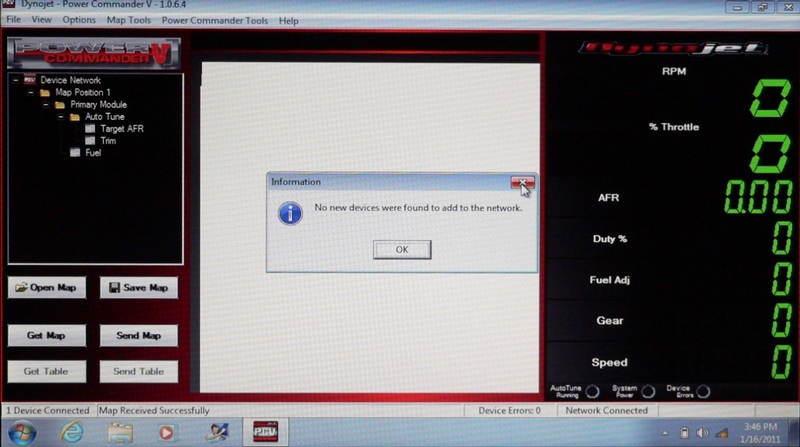Viewport: 800px width, 447px height.
Task: Select the Target AFR table icon
Action: tap(90, 129)
